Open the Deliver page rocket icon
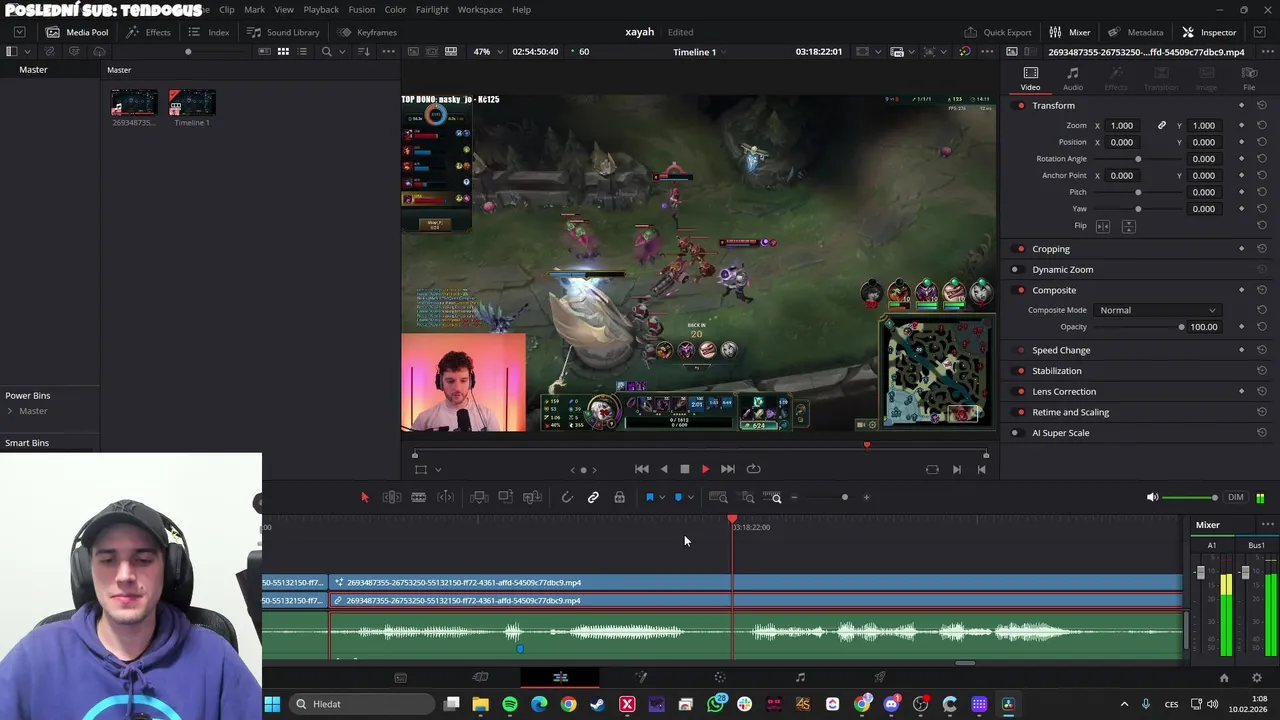Image resolution: width=1280 pixels, height=720 pixels. pos(880,677)
